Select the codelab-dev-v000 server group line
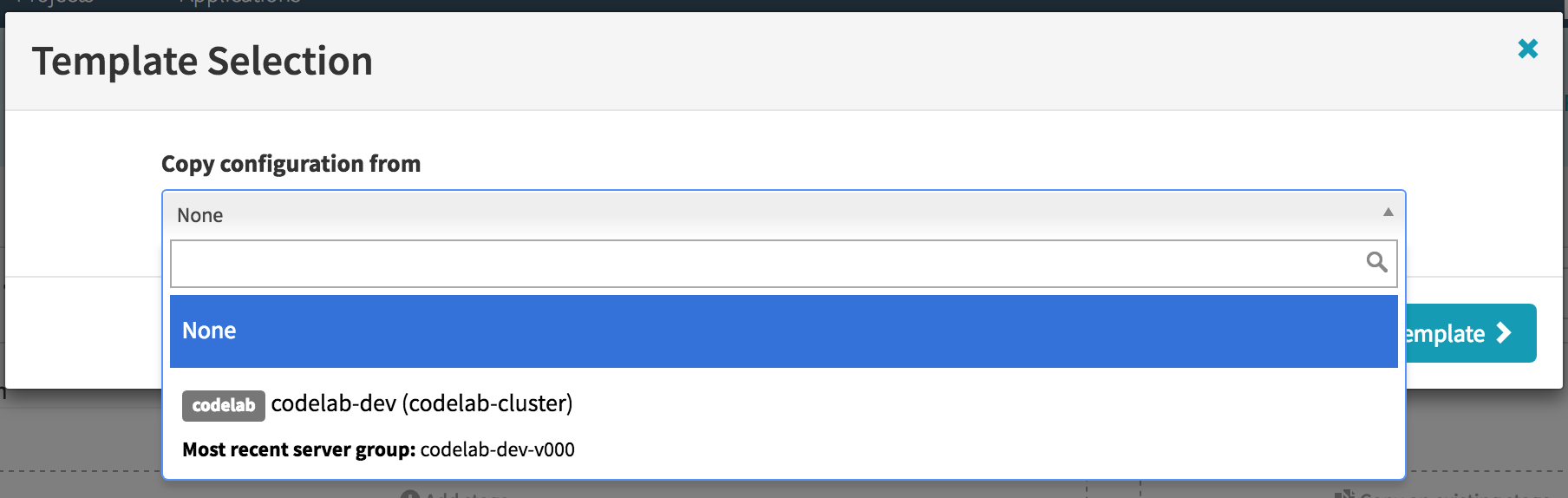 pos(378,449)
